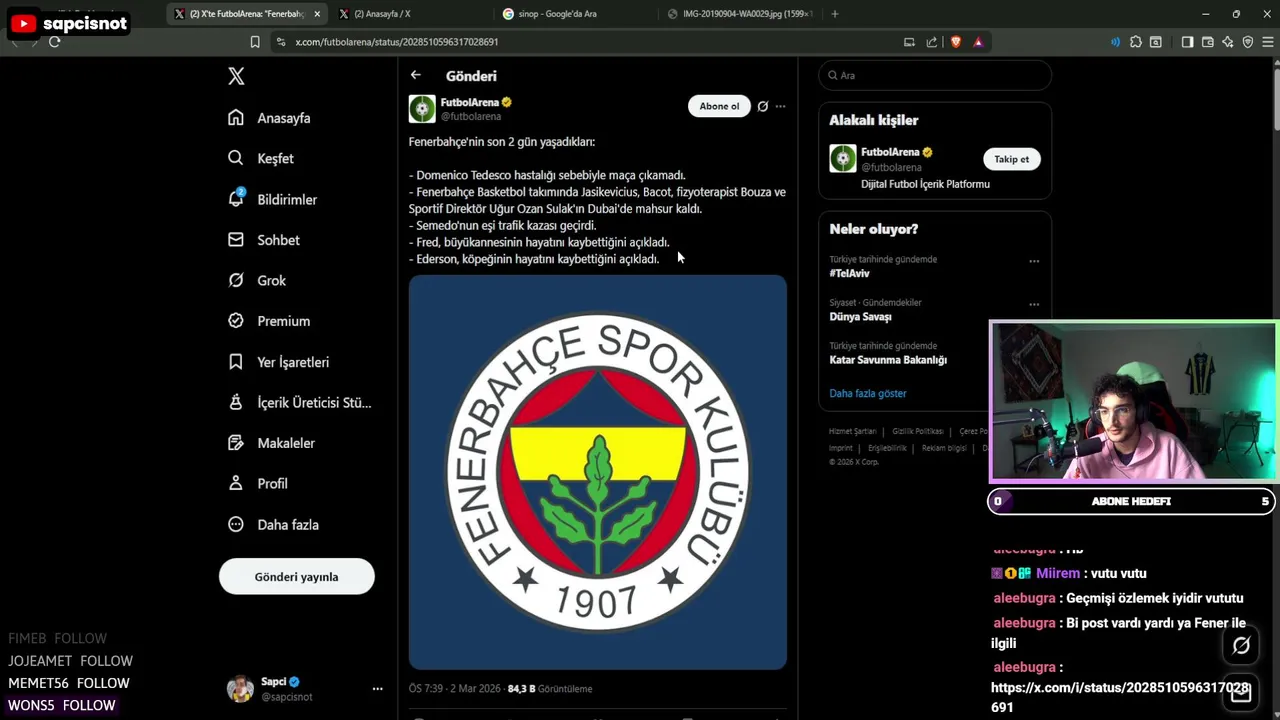Click @futbolarena handle on post
This screenshot has height=720, width=1280.
tap(471, 117)
